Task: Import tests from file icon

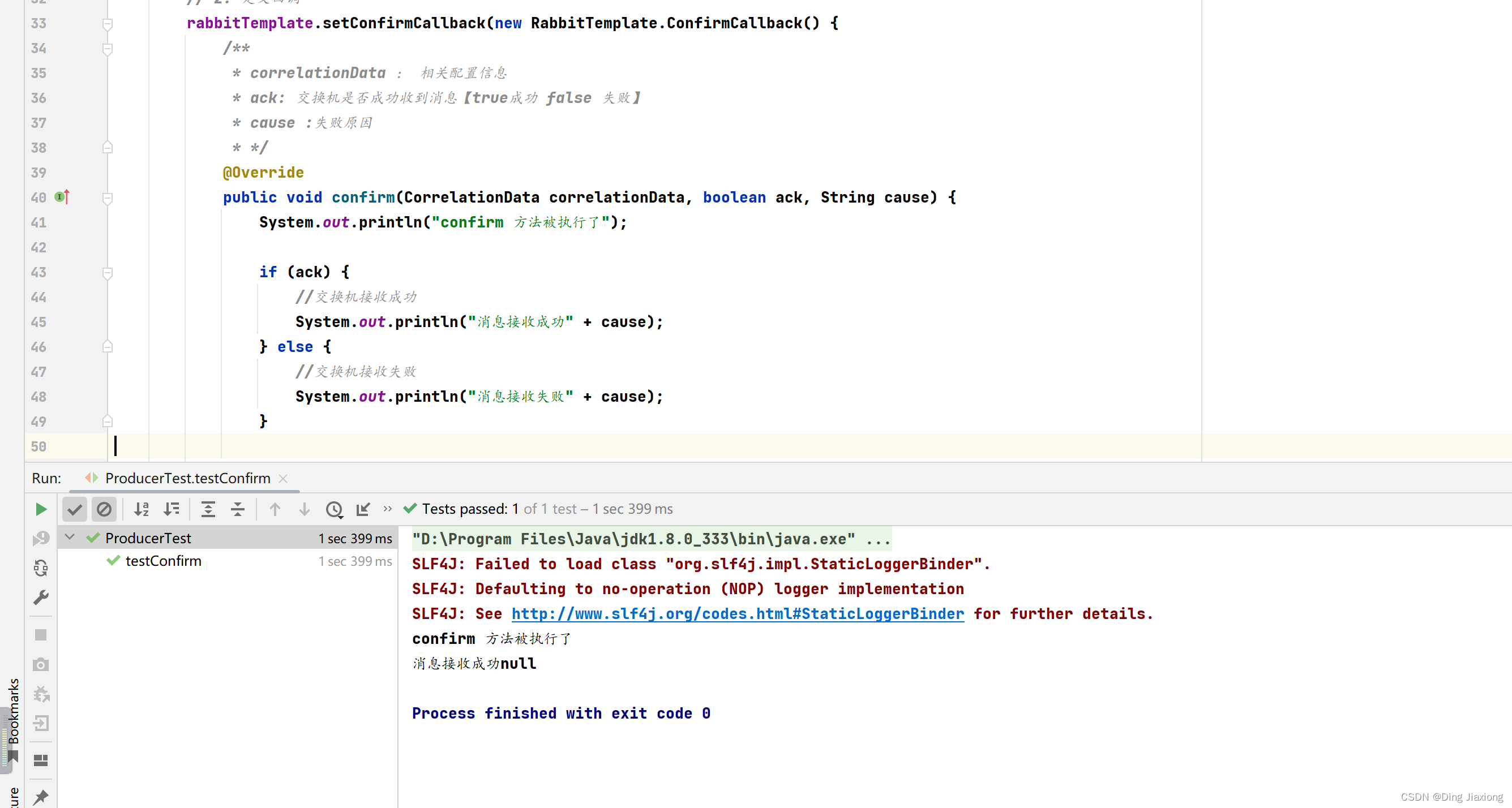Action: [x=363, y=509]
